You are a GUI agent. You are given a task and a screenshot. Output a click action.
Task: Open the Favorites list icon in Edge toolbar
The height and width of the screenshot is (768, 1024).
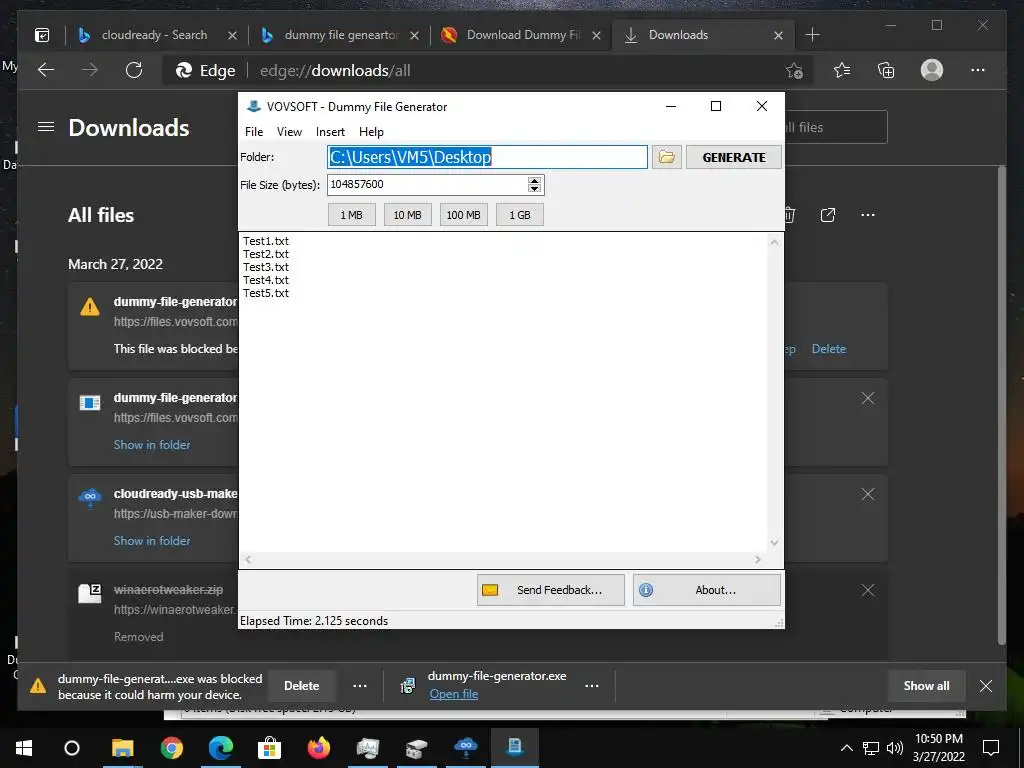tap(842, 70)
